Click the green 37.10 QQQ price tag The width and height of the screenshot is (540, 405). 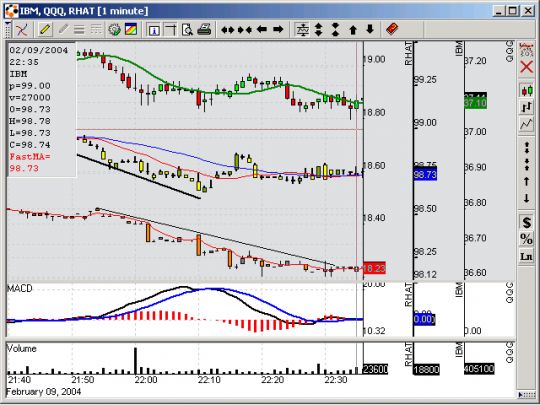tap(476, 103)
